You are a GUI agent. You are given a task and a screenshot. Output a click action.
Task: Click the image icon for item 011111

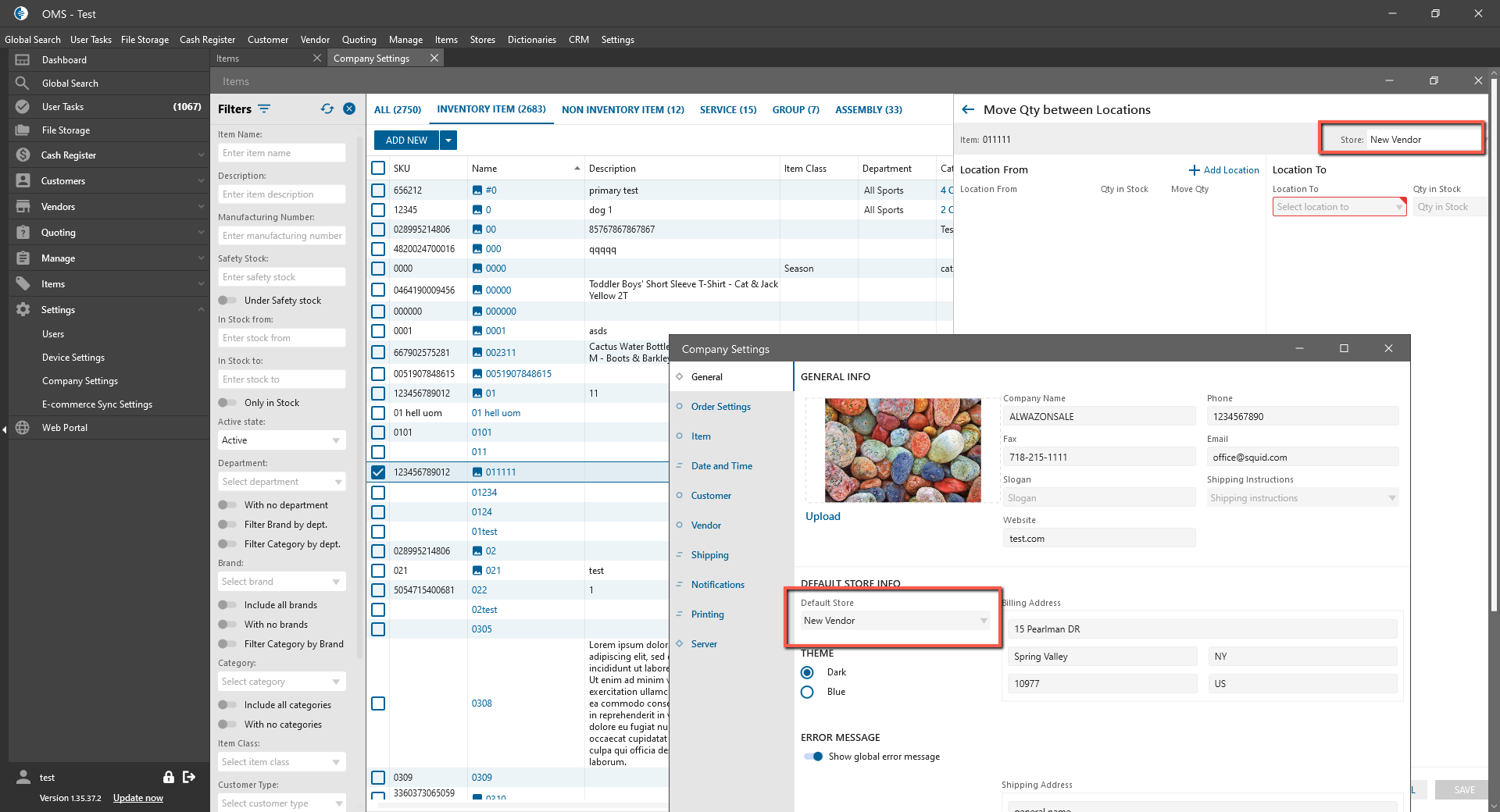pyautogui.click(x=477, y=472)
